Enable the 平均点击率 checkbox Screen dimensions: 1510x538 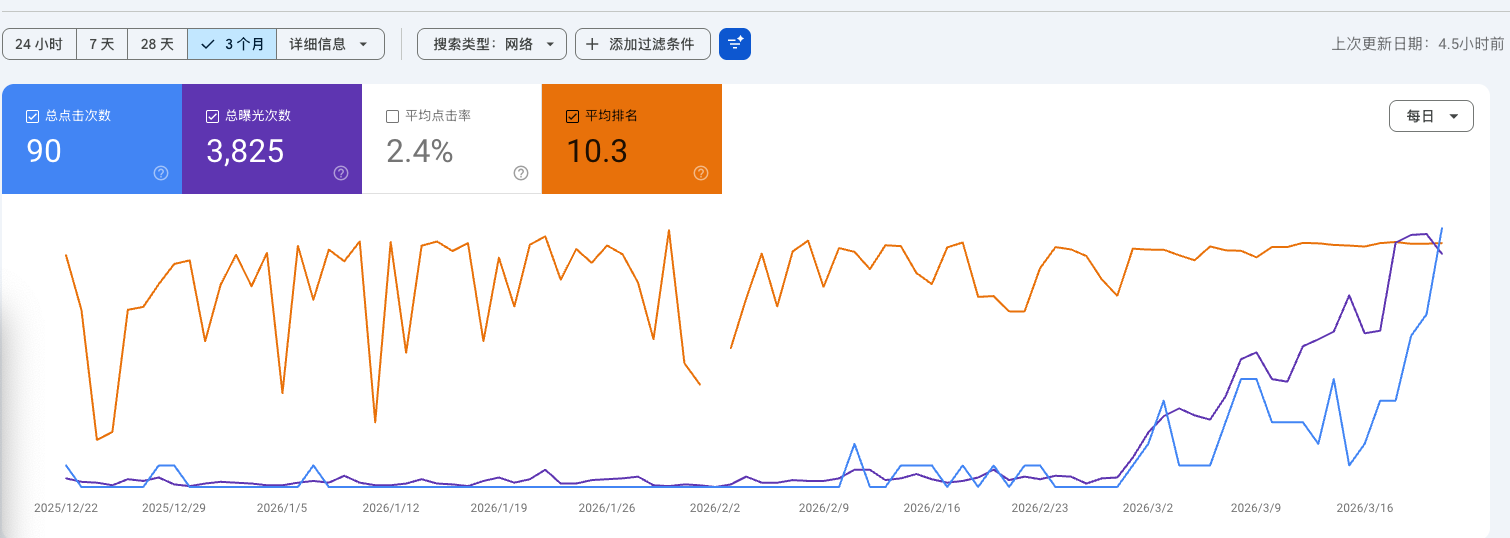tap(392, 116)
